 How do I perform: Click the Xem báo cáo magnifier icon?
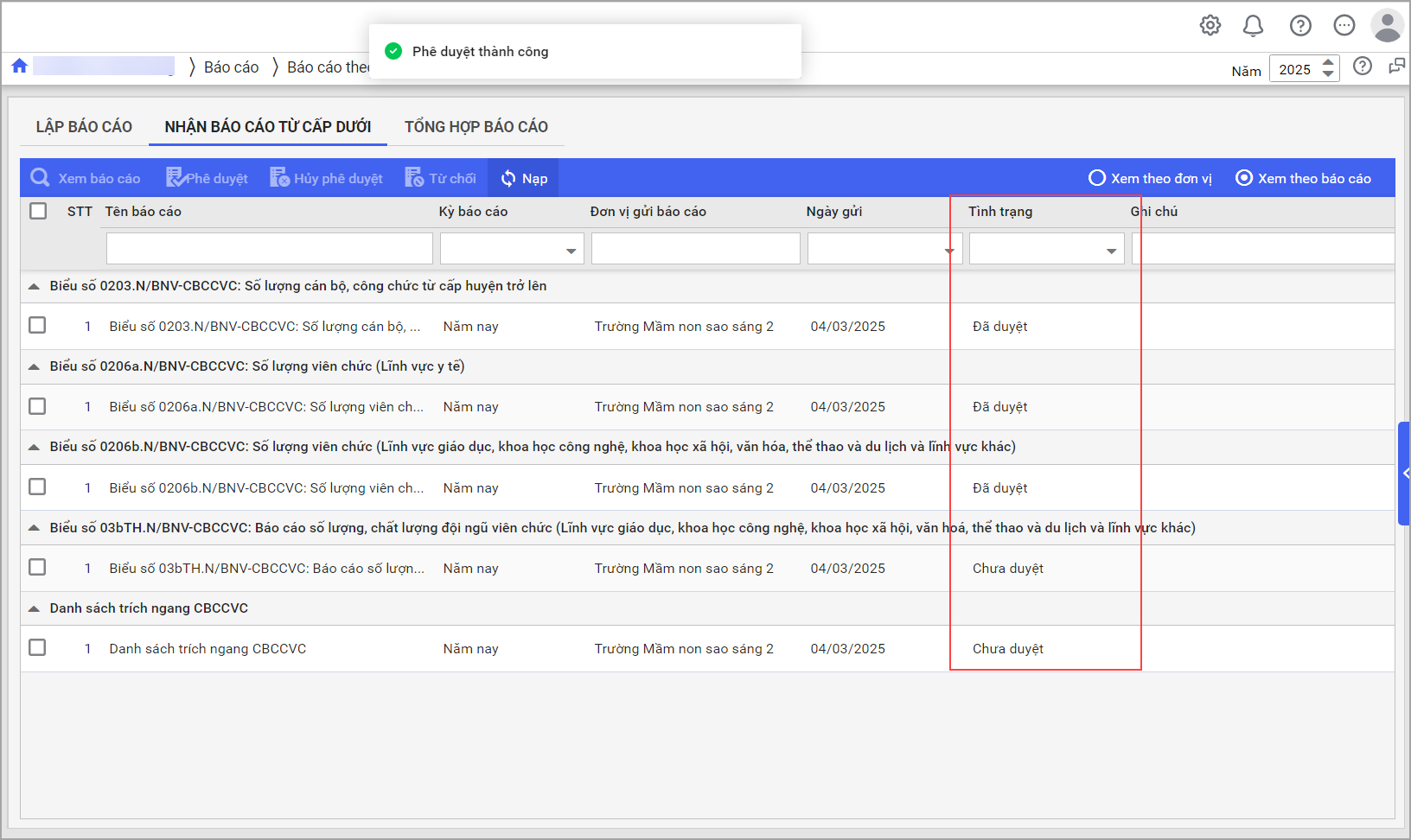coord(40,177)
